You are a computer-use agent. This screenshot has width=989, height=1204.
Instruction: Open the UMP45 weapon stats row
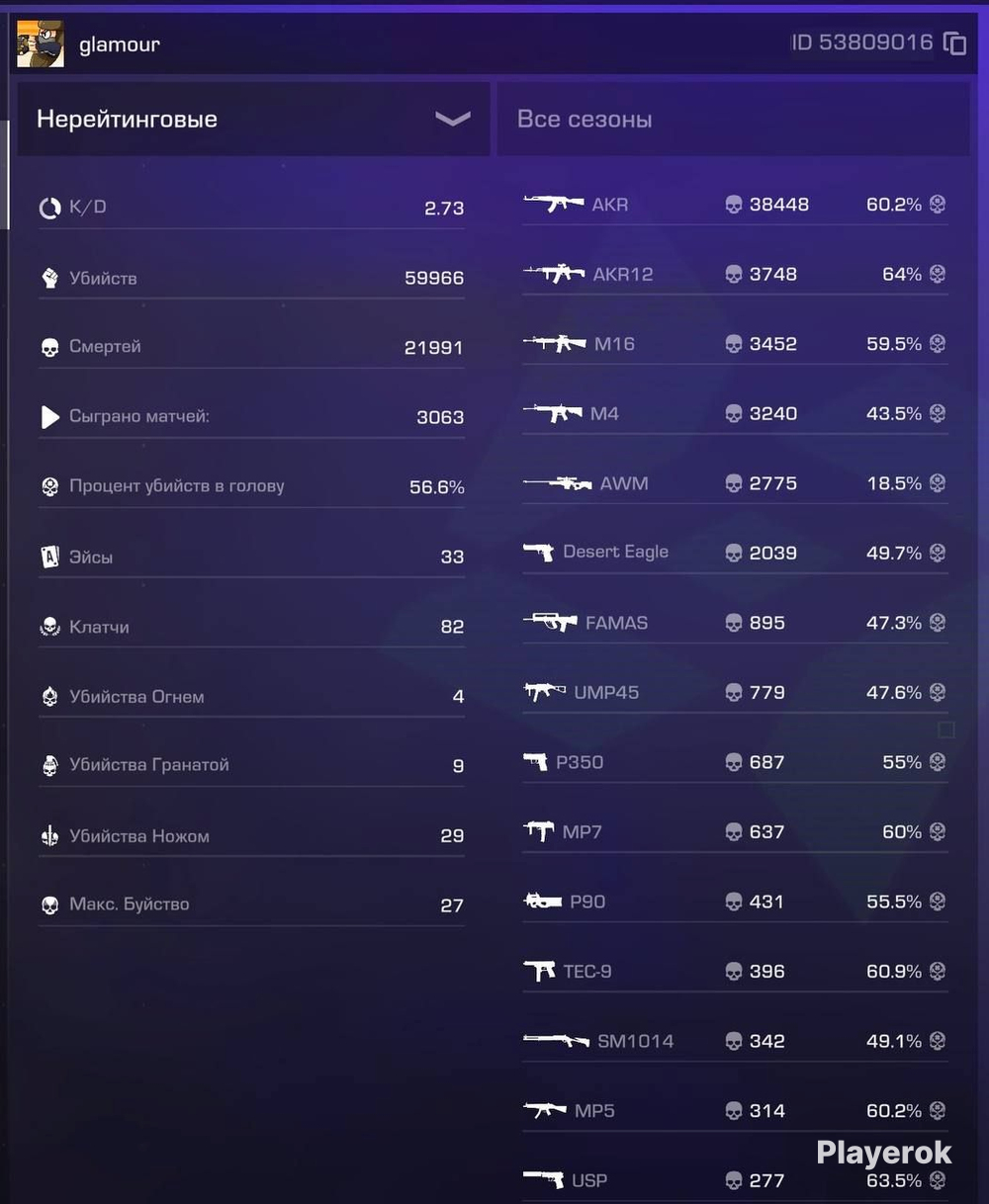point(735,692)
